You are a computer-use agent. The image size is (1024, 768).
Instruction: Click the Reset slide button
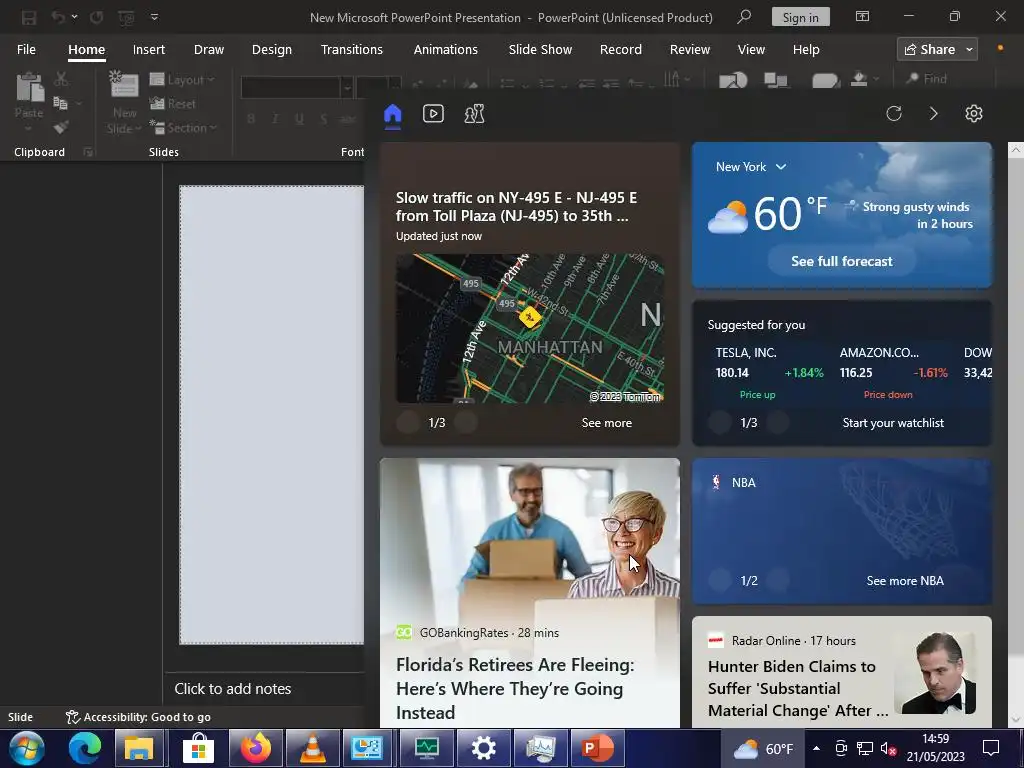172,103
